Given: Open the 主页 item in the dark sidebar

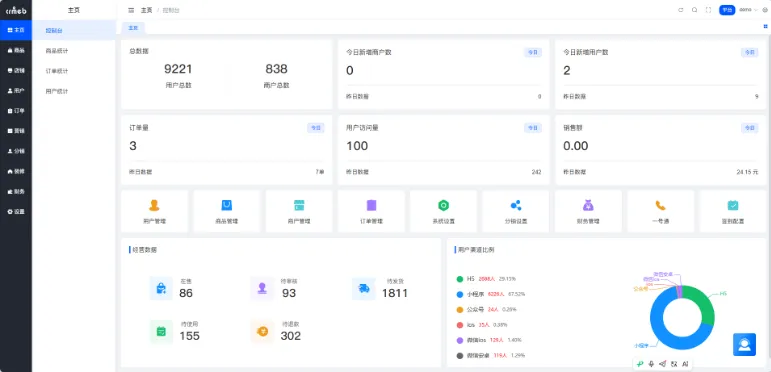Looking at the screenshot, I should (16, 30).
